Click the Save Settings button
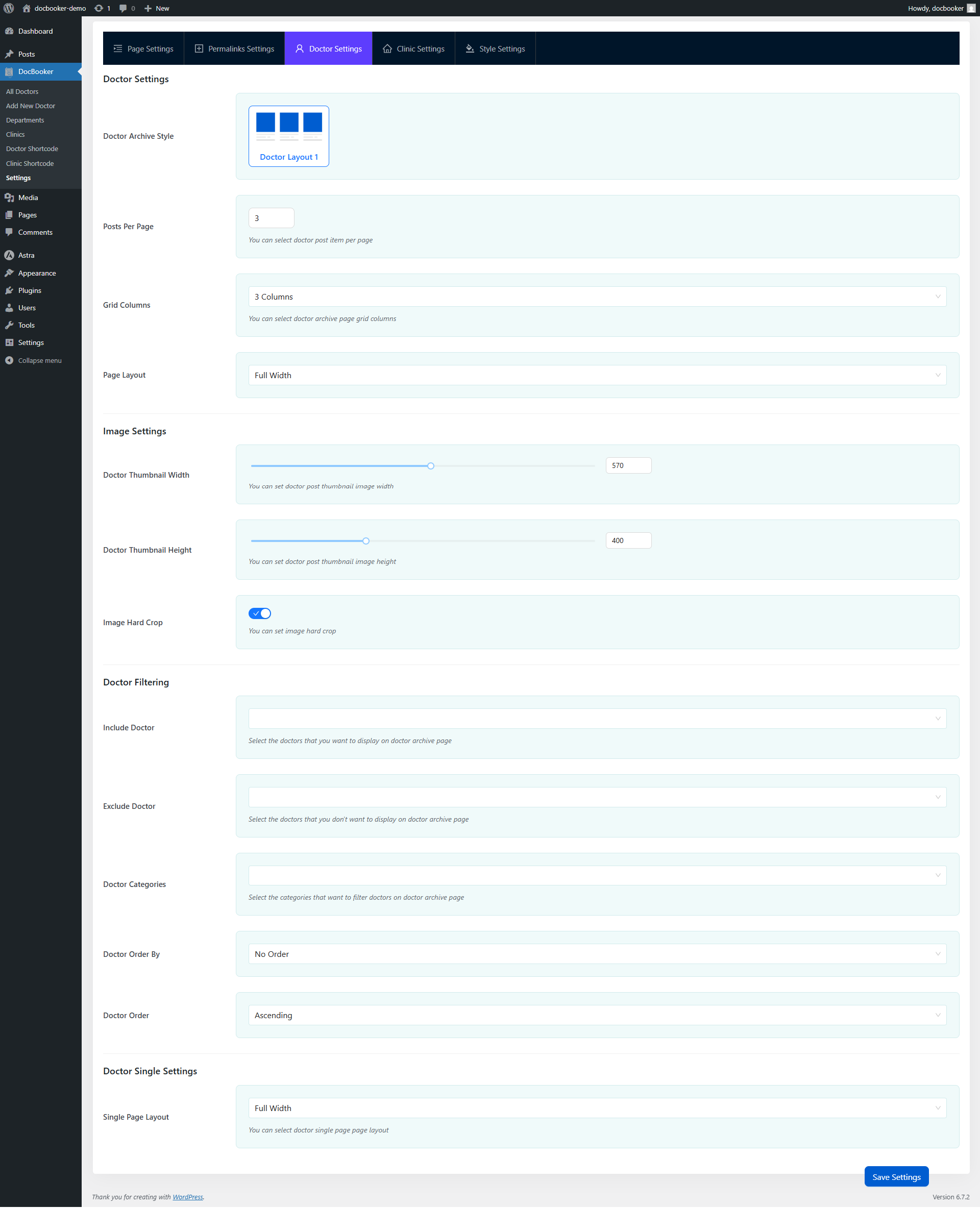The width and height of the screenshot is (980, 1208). [896, 1177]
